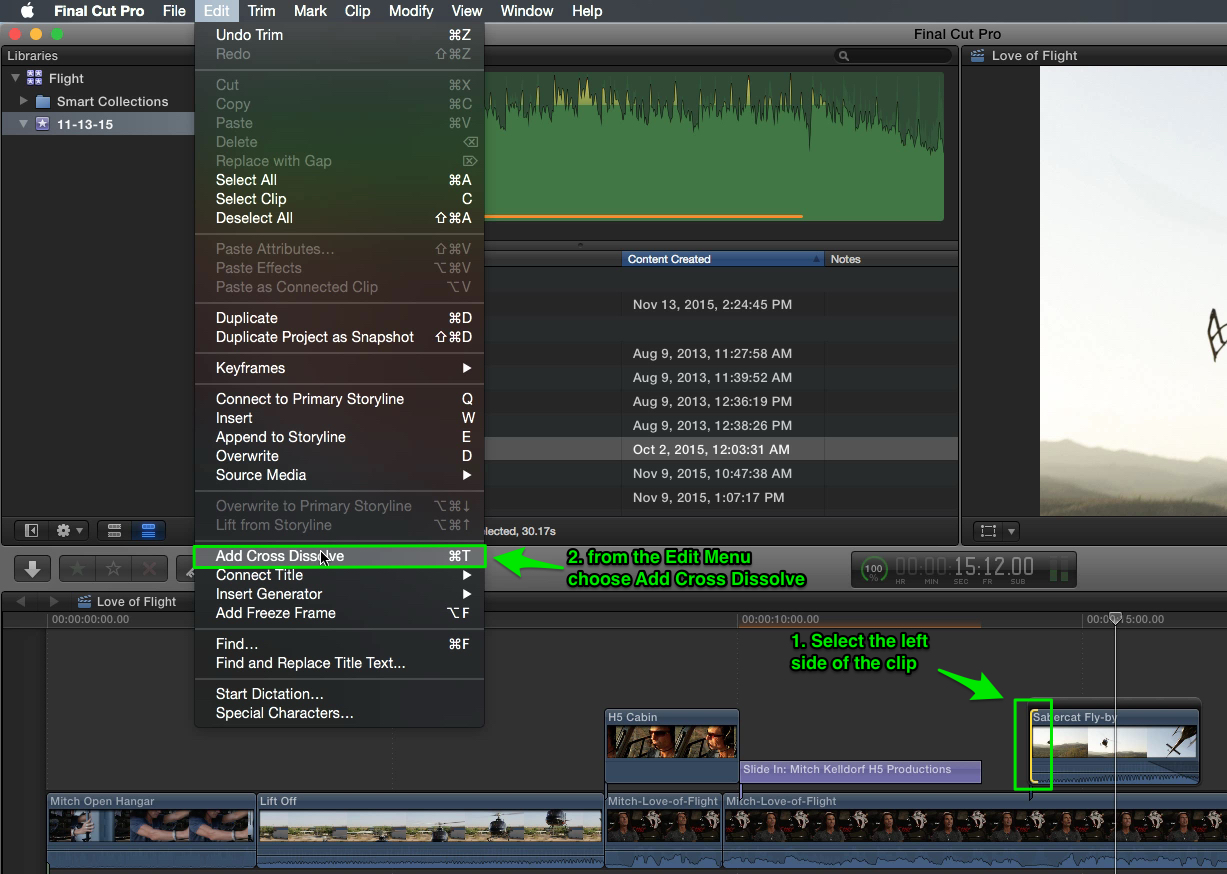1227x874 pixels.
Task: Select the Lift Off clip
Action: coord(430,829)
